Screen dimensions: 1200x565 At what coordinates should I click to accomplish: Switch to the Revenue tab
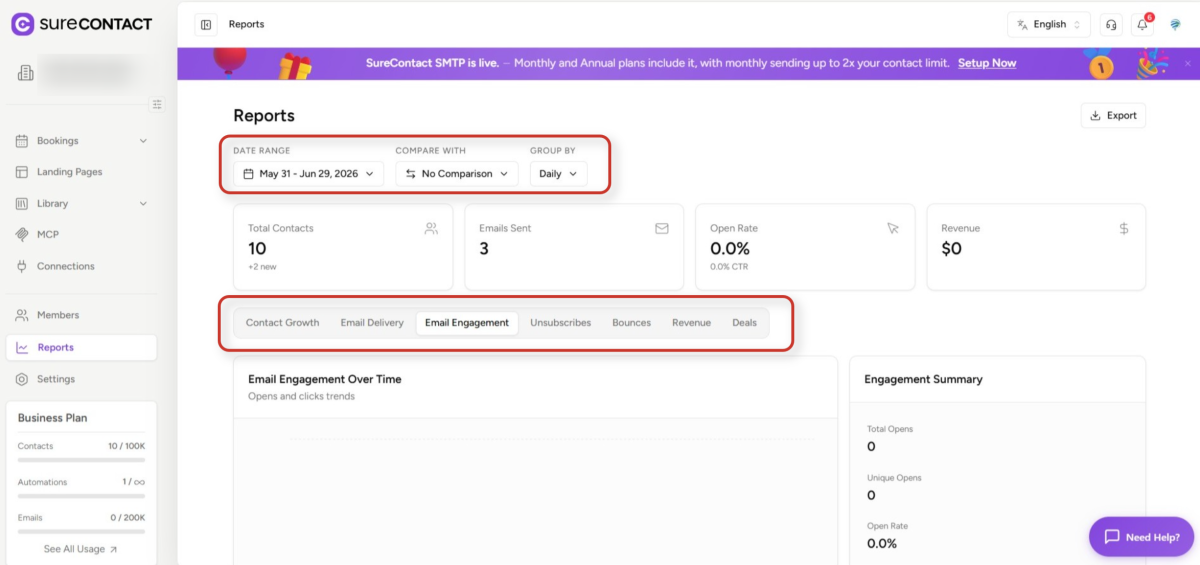pos(691,323)
